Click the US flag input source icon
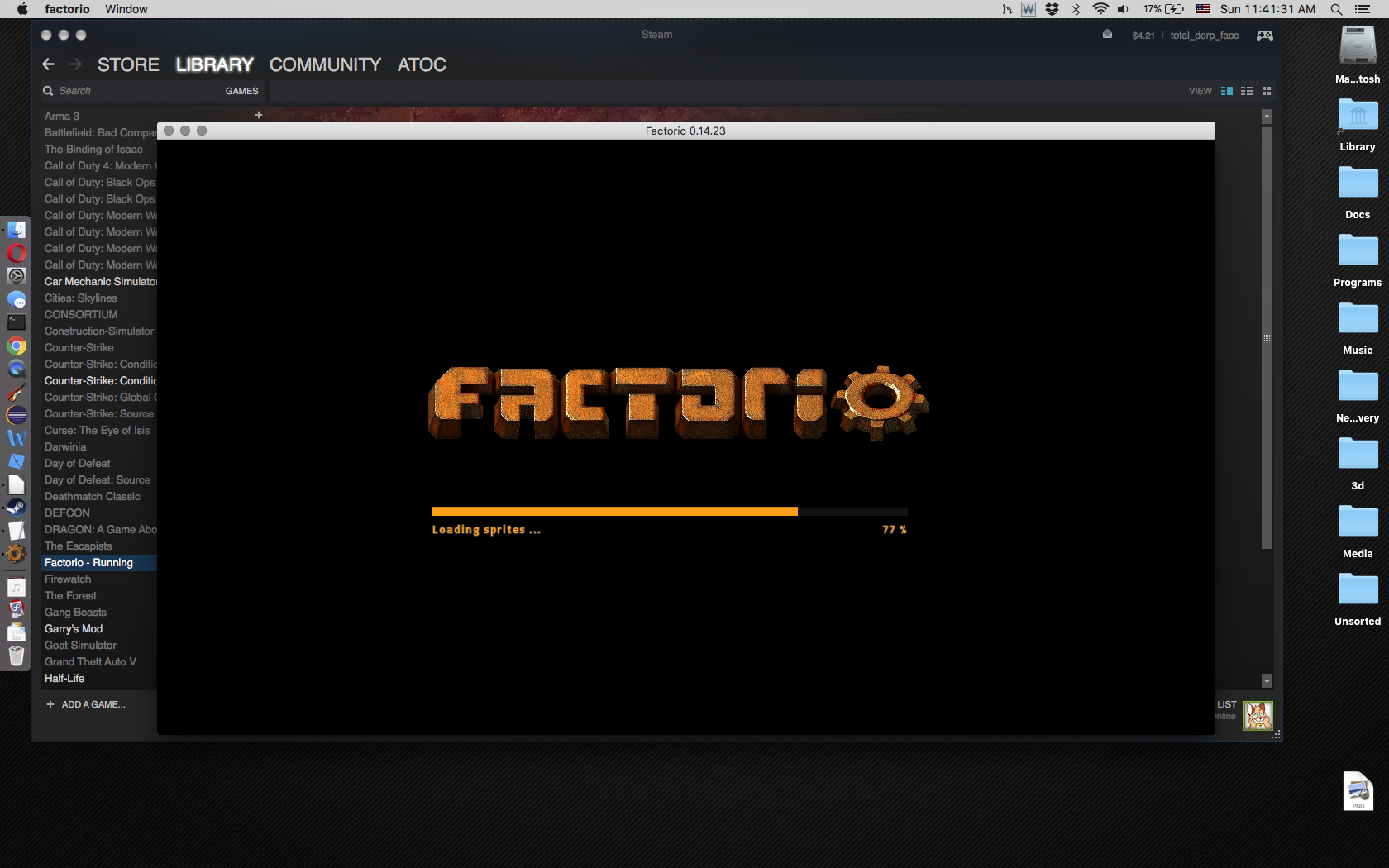The height and width of the screenshot is (868, 1389). click(1203, 9)
